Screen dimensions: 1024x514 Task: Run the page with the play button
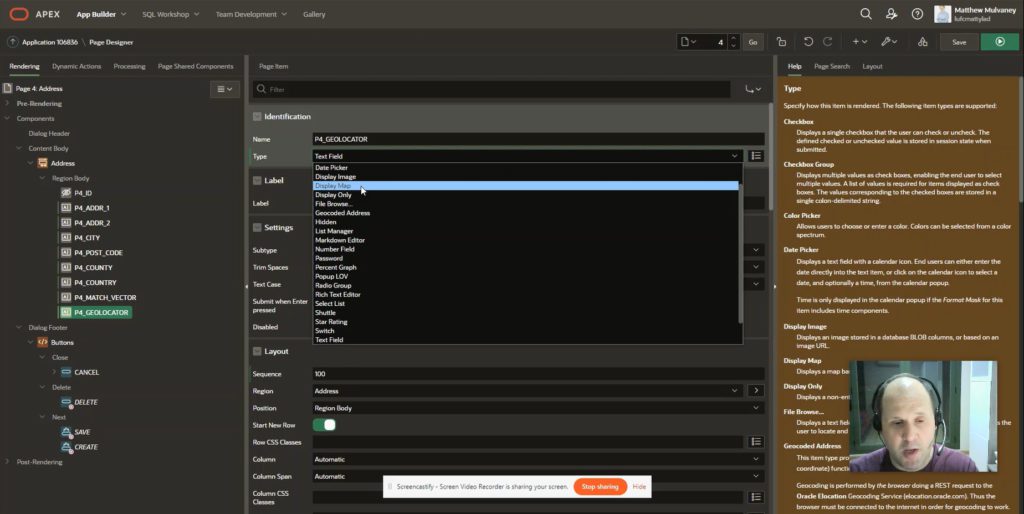click(x=999, y=42)
